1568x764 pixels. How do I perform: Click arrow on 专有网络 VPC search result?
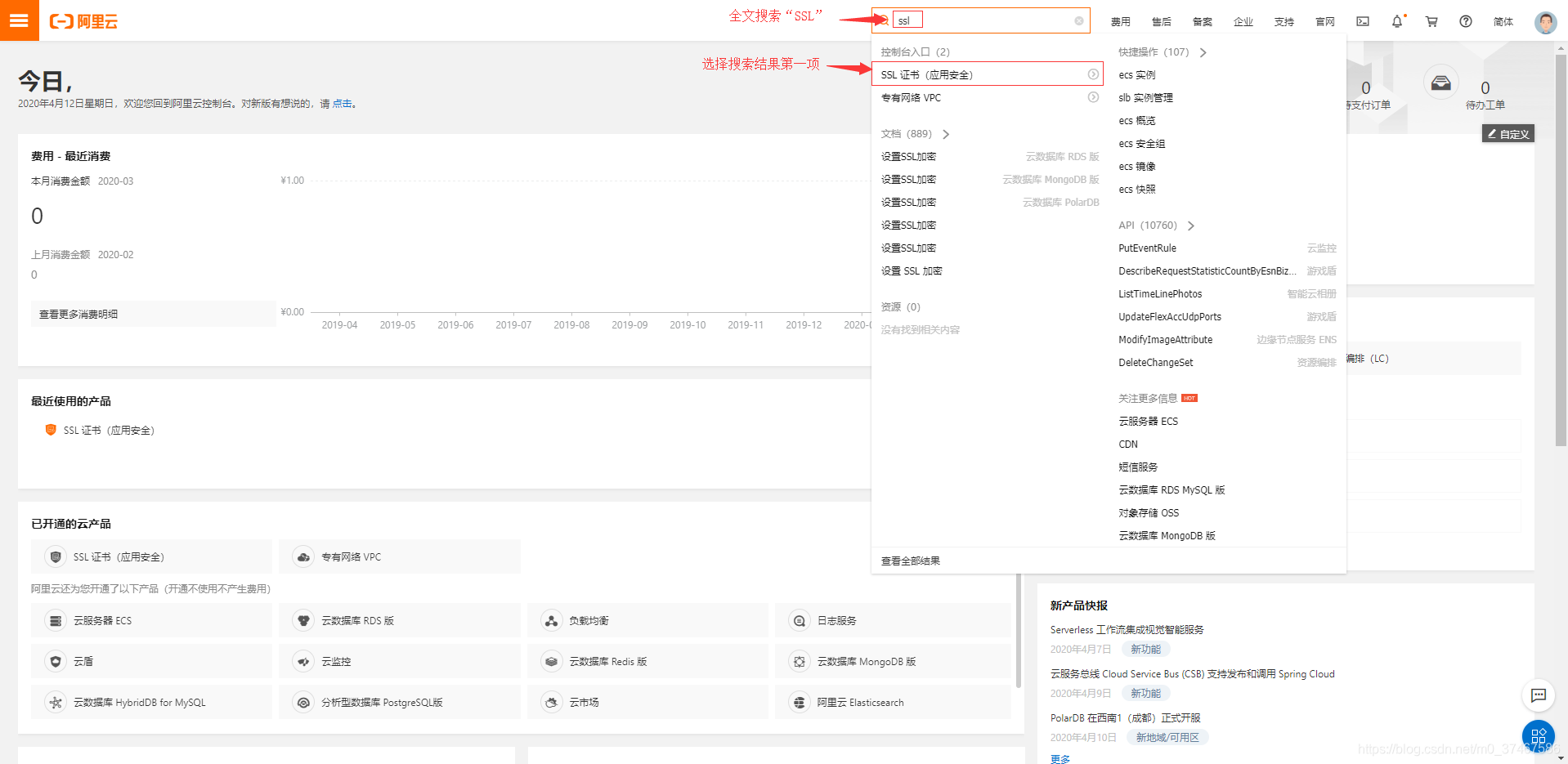click(x=1093, y=97)
